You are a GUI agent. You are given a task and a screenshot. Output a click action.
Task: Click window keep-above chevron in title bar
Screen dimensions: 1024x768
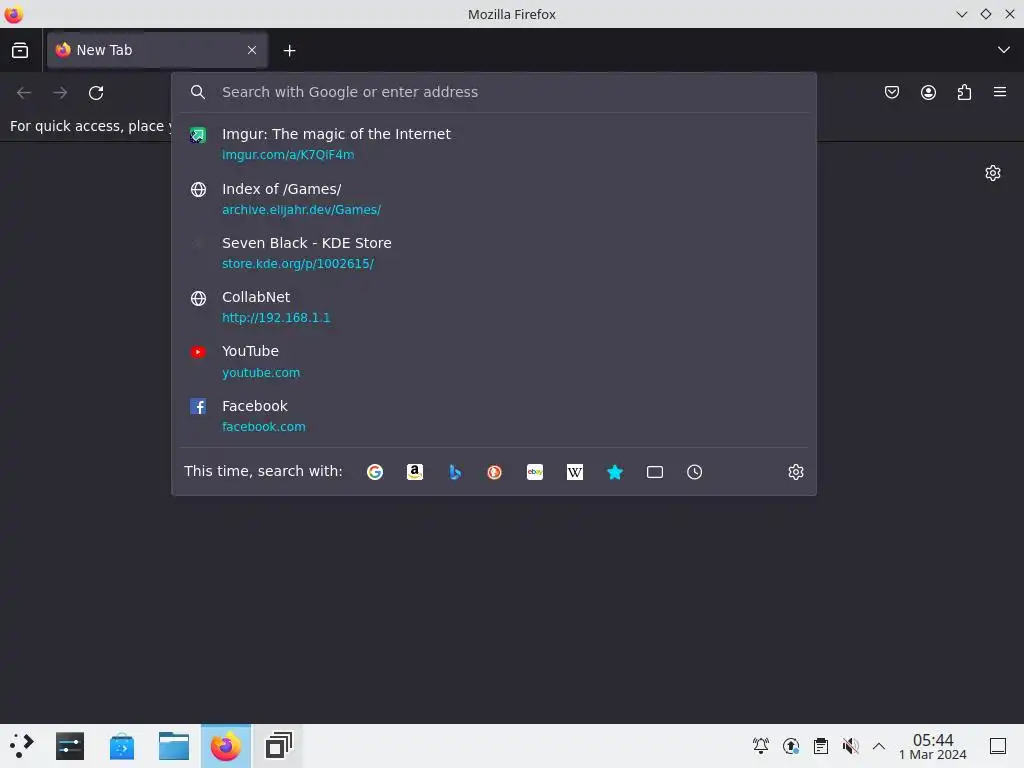[961, 14]
